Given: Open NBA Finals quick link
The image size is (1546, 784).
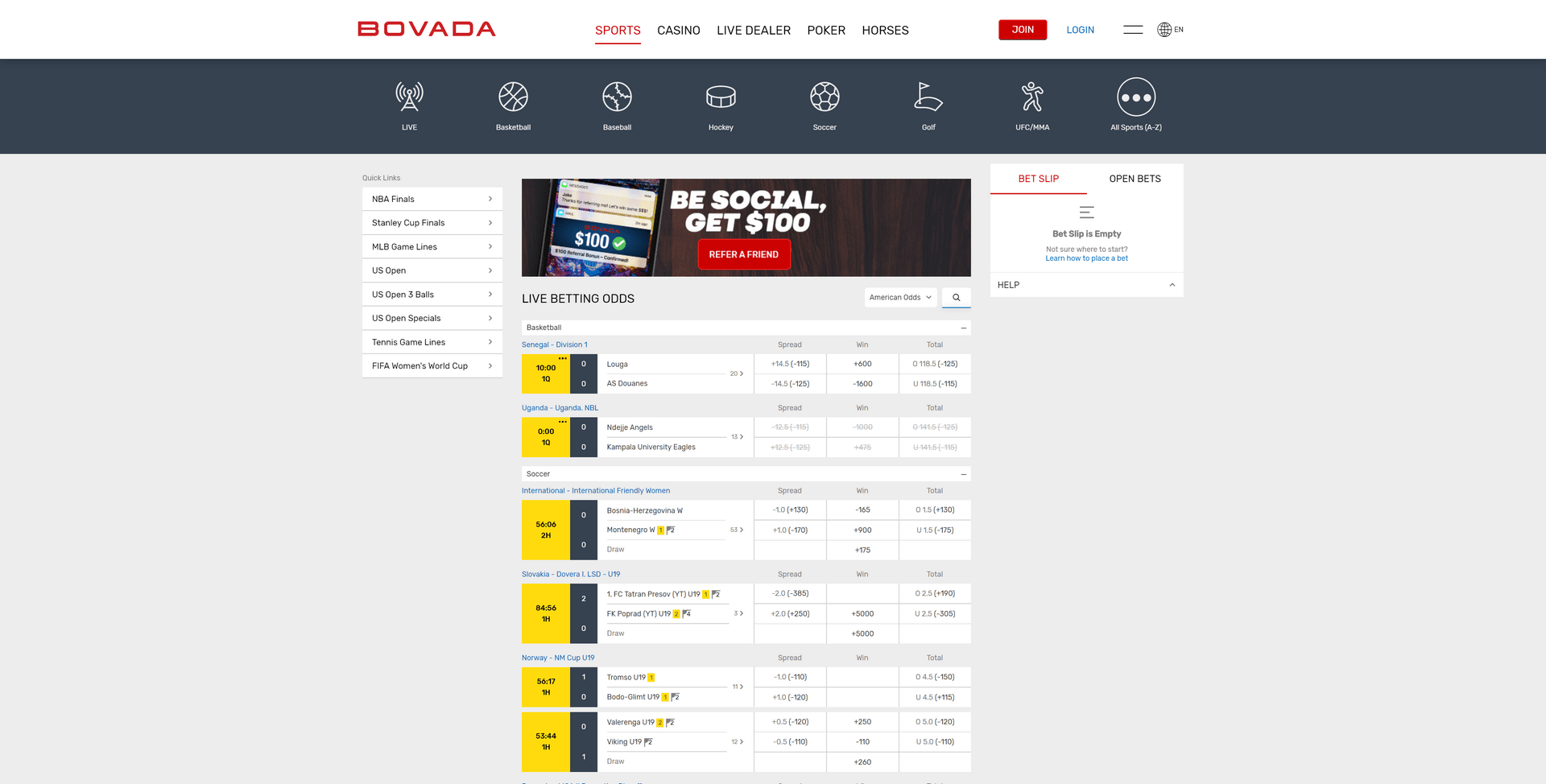Looking at the screenshot, I should (x=432, y=199).
